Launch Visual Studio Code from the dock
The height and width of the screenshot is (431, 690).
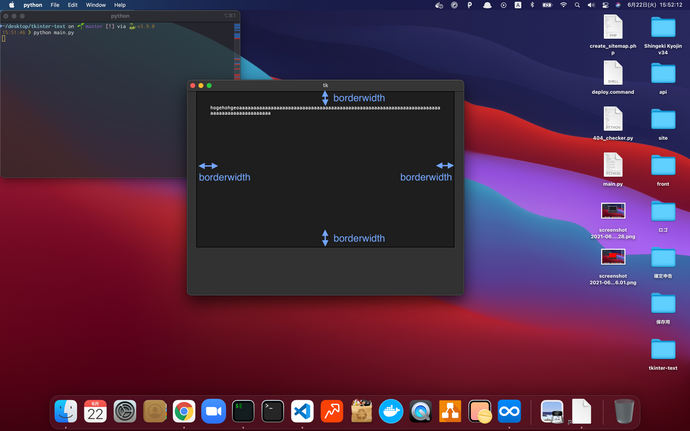pos(302,411)
